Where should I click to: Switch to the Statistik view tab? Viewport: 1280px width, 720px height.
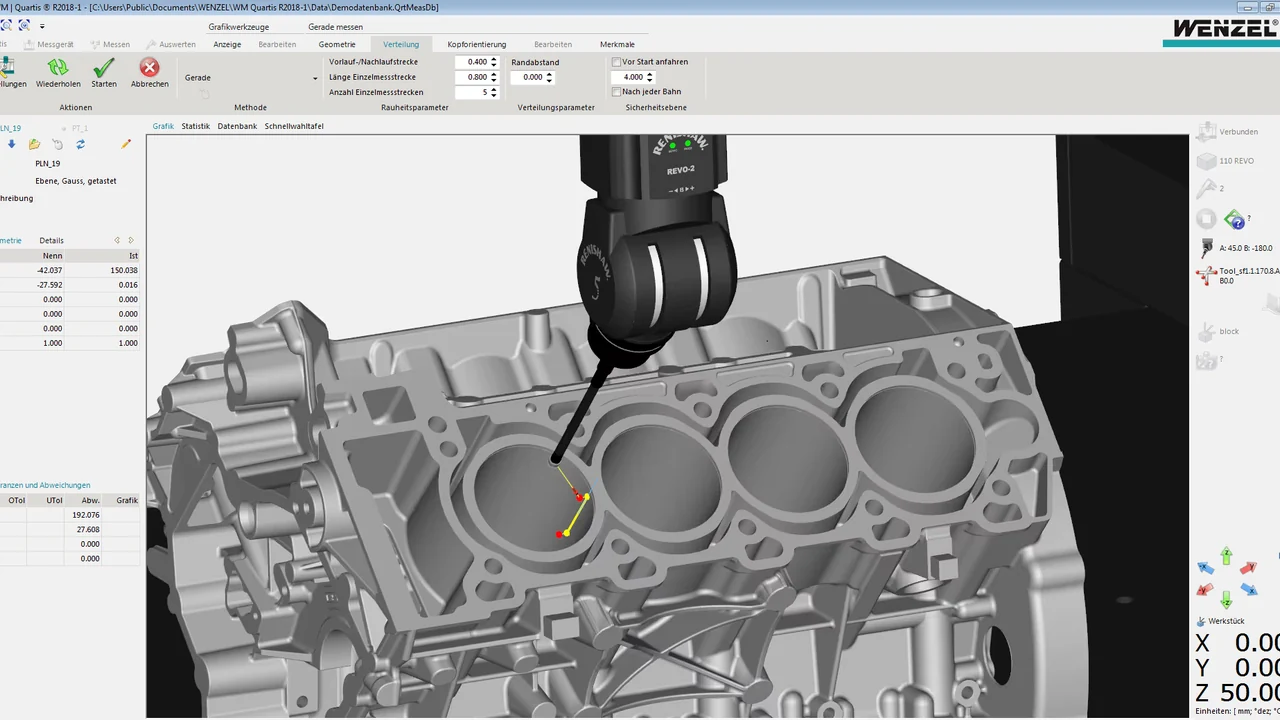coord(196,126)
